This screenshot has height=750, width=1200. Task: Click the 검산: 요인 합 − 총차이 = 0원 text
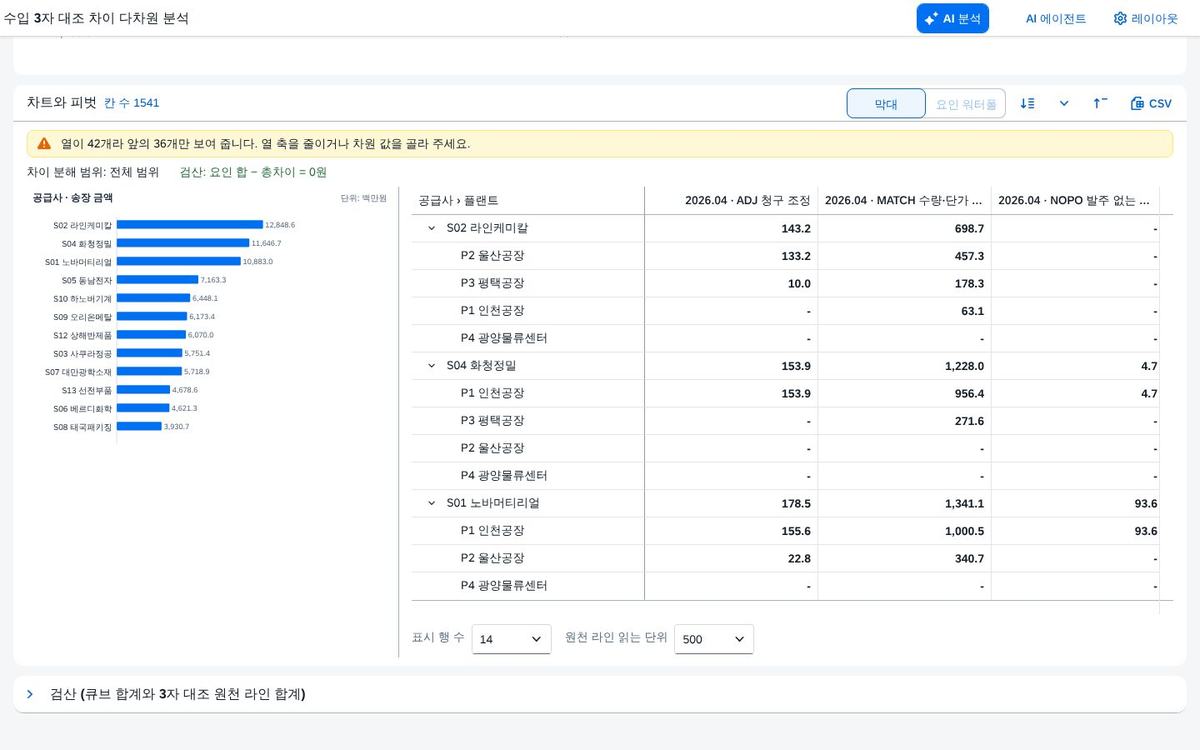(253, 172)
